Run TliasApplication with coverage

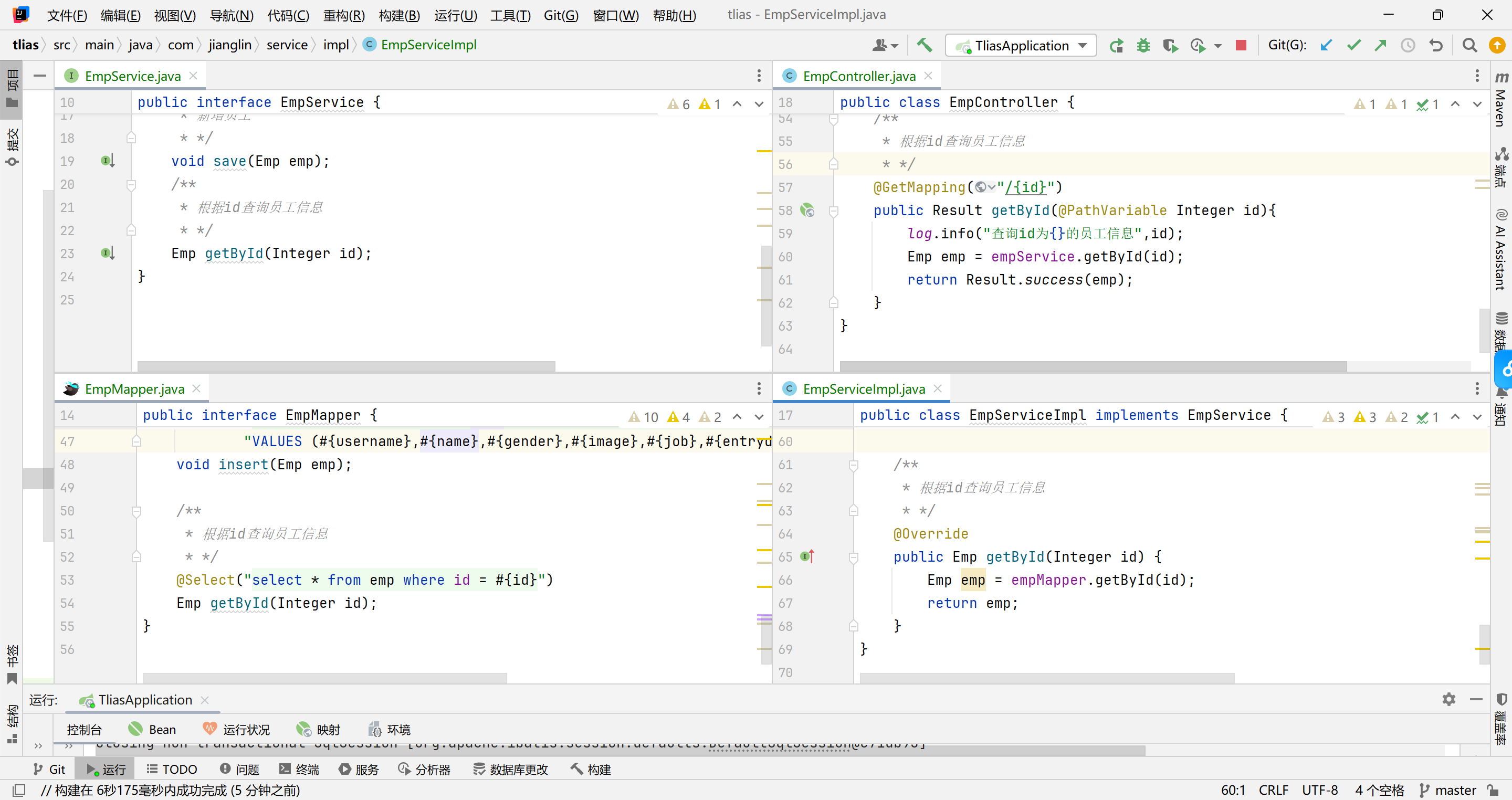(1170, 45)
